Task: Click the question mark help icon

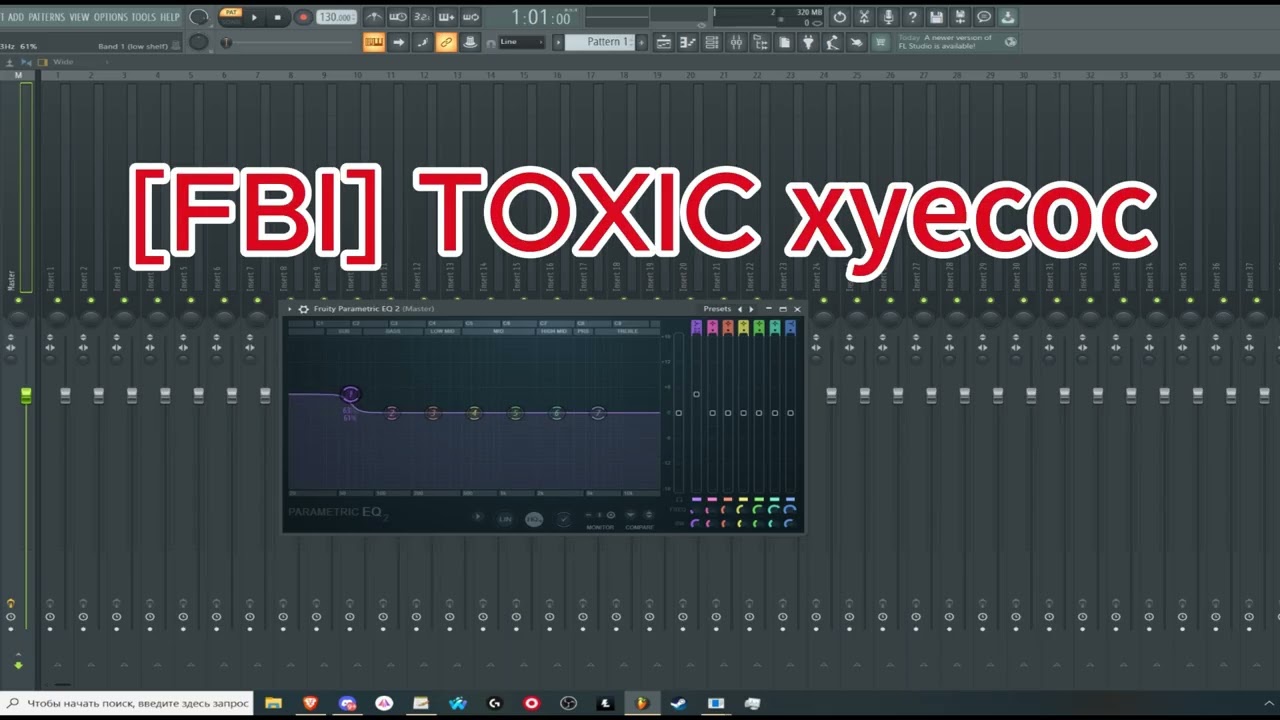Action: point(912,17)
